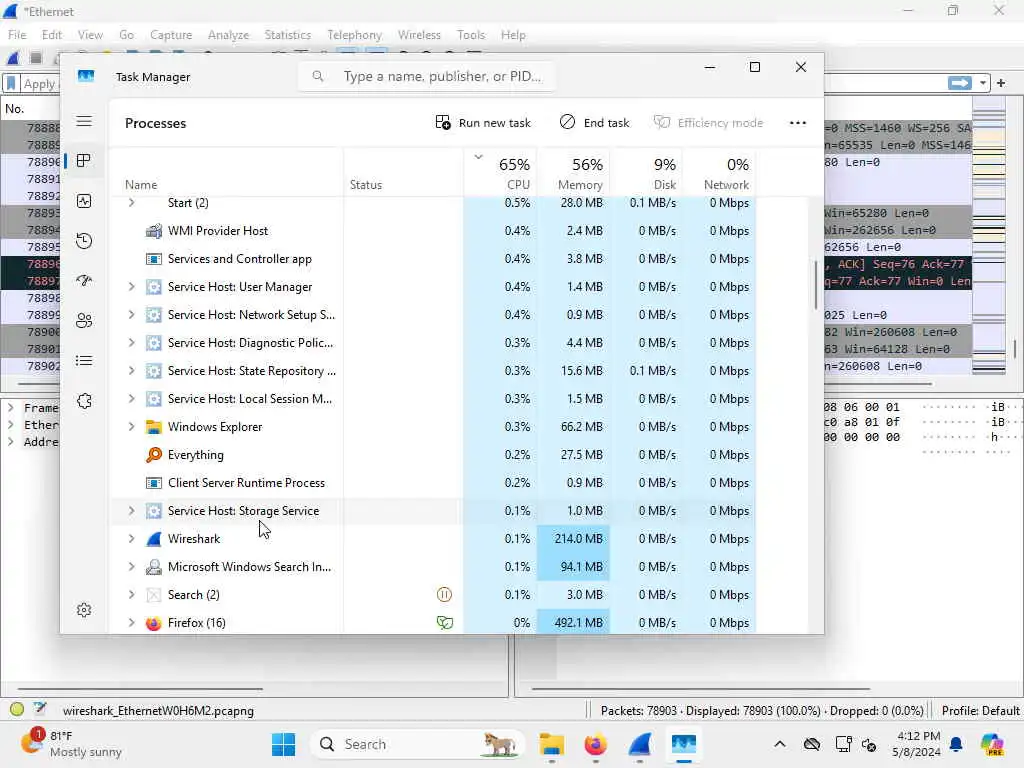1024x768 pixels.
Task: Click Task Manager search input field
Action: pyautogui.click(x=427, y=76)
